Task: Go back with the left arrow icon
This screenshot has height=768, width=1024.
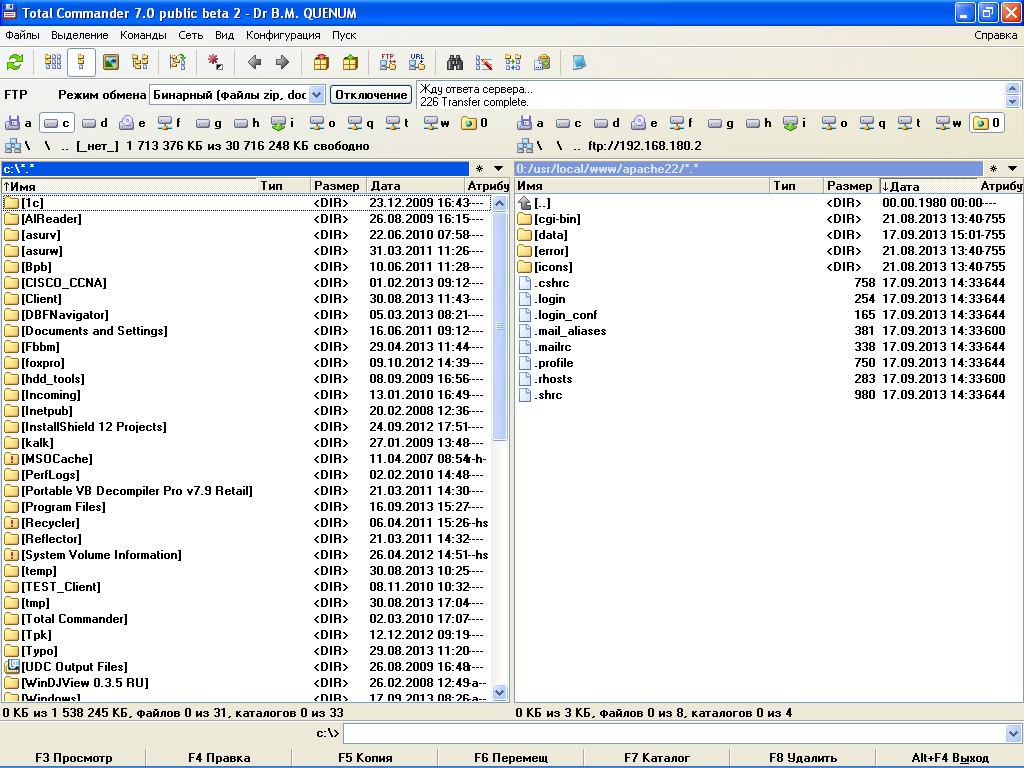Action: coord(255,63)
